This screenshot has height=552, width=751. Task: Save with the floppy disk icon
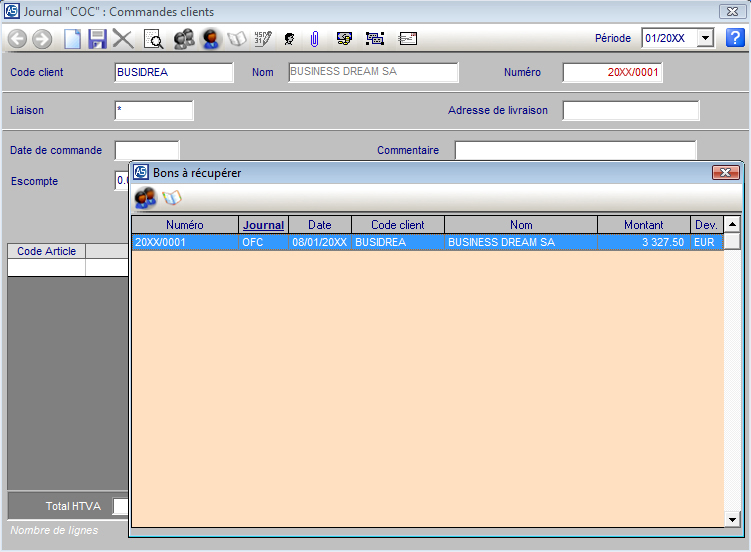[x=97, y=39]
